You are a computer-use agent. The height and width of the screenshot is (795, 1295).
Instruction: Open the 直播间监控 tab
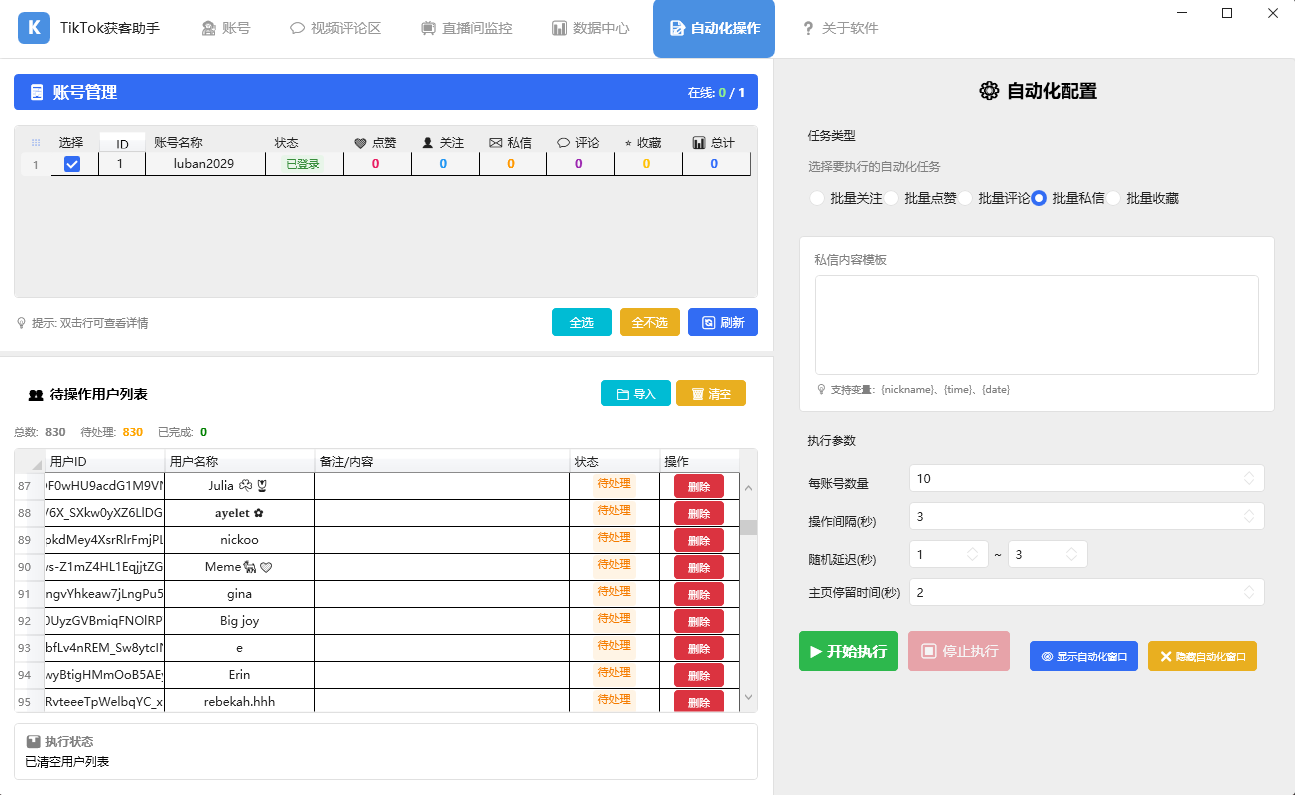pyautogui.click(x=466, y=28)
